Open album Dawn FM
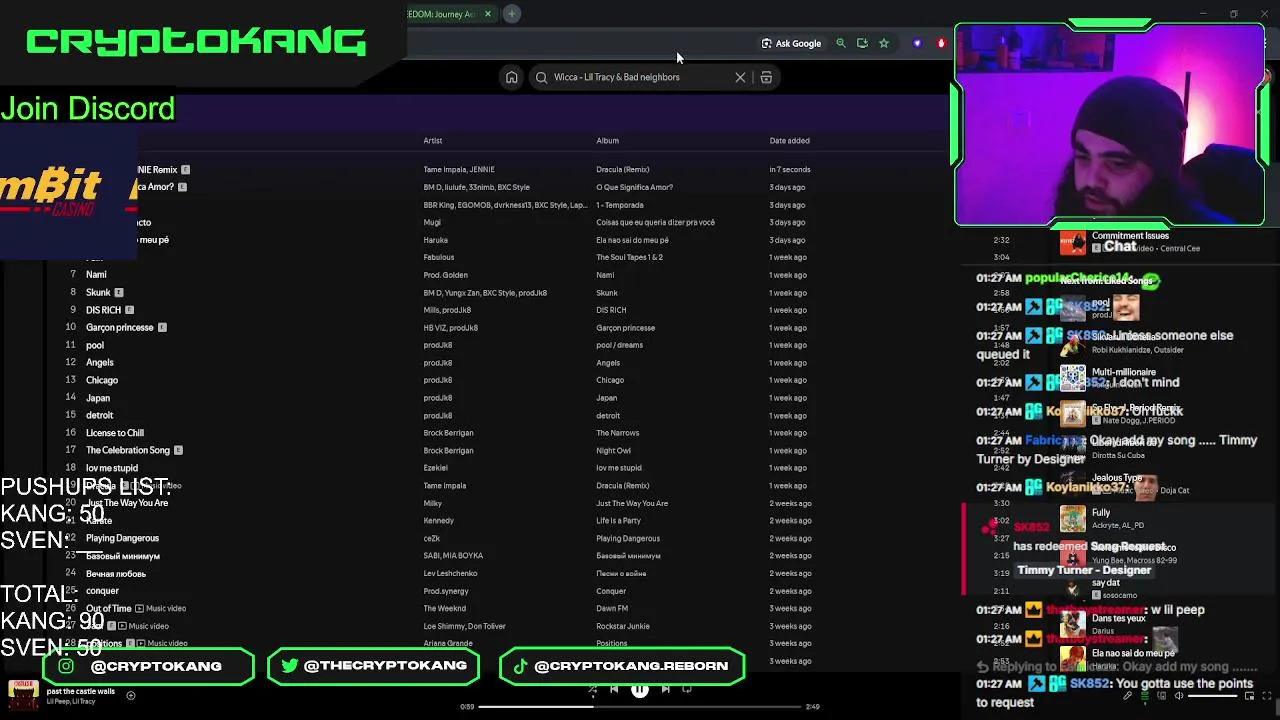1280x720 pixels. point(612,608)
